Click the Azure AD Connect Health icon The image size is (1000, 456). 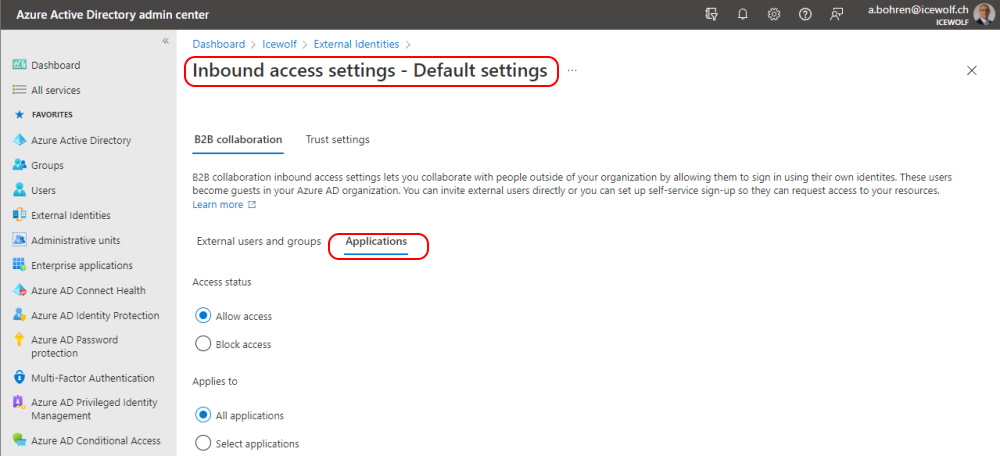coord(19,290)
